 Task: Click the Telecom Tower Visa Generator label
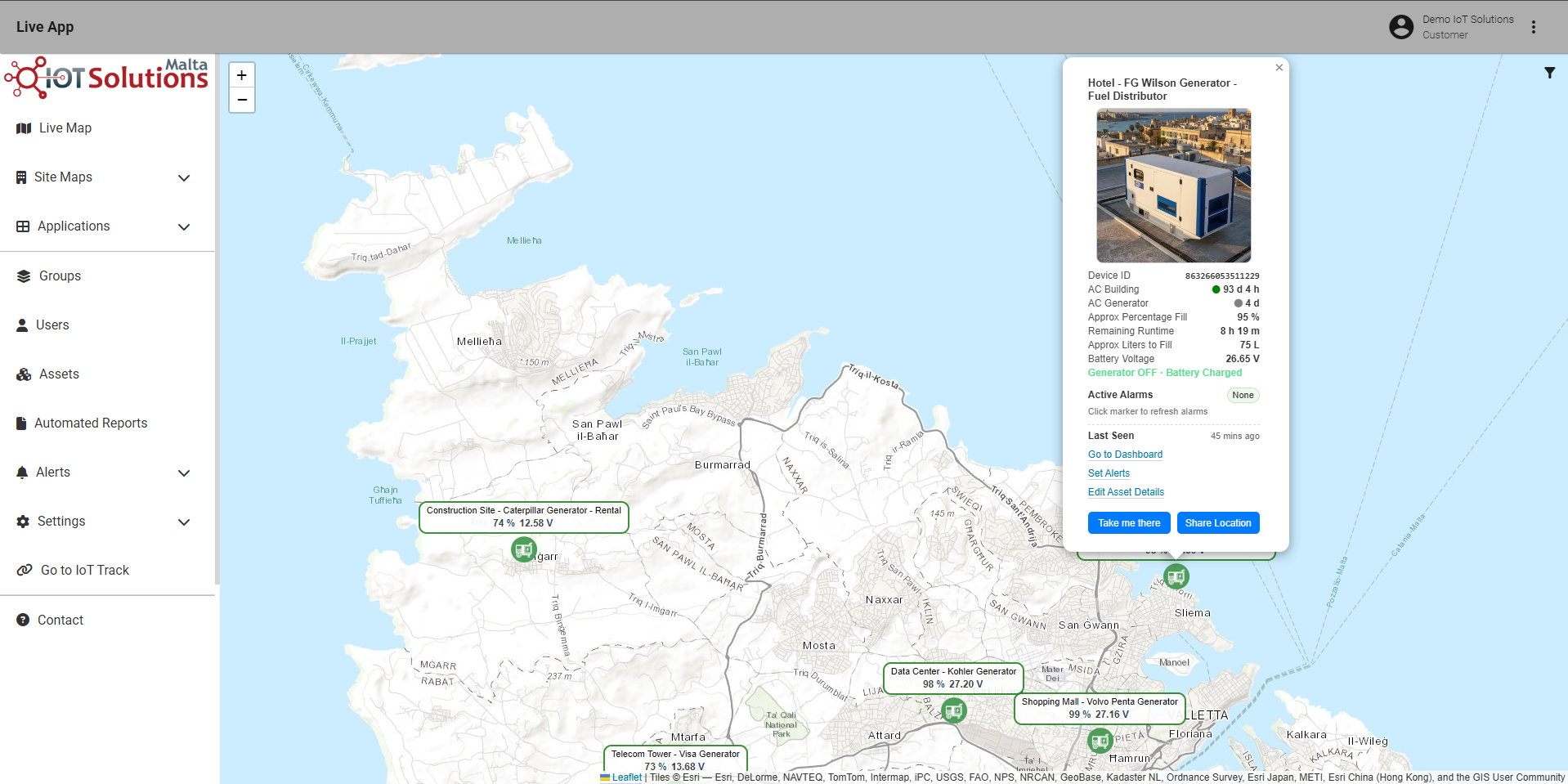click(675, 759)
